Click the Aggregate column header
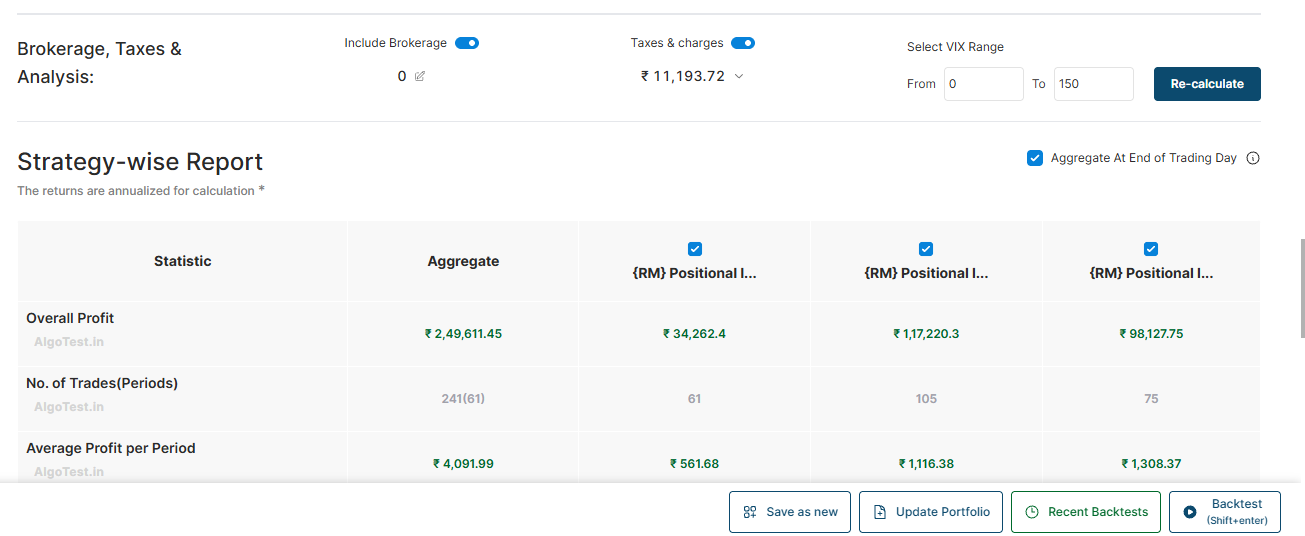Screen dimensions: 1305x536 (x=463, y=261)
